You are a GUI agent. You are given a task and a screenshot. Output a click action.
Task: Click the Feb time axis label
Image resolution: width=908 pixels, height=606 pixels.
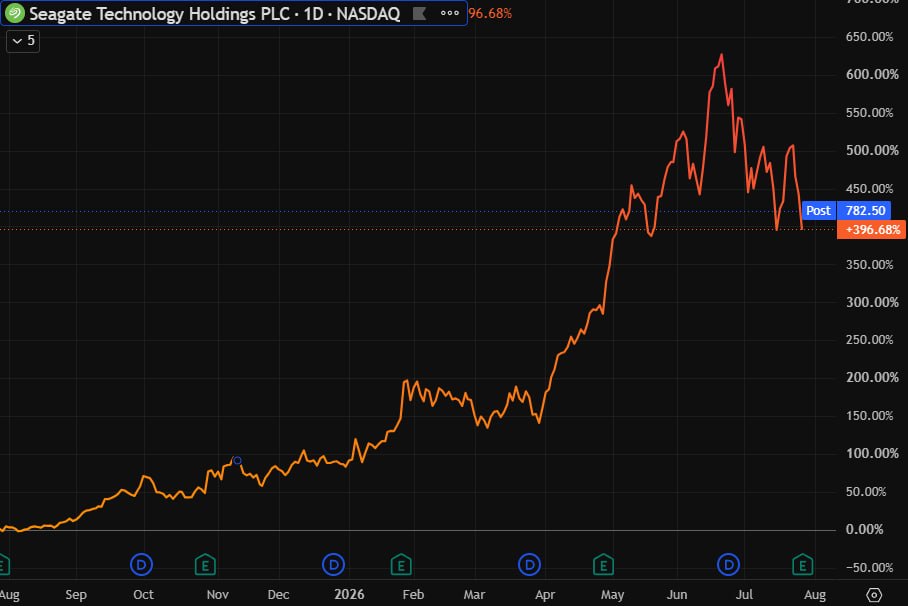(x=413, y=595)
